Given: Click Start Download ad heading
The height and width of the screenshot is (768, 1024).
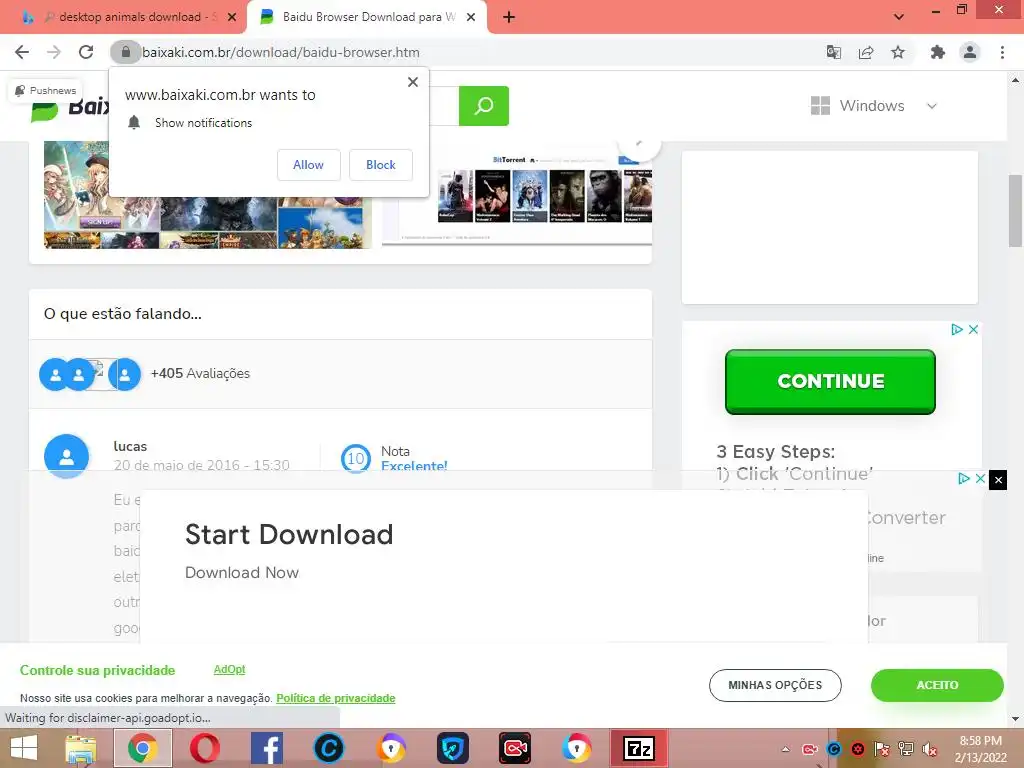Looking at the screenshot, I should pyautogui.click(x=289, y=534).
